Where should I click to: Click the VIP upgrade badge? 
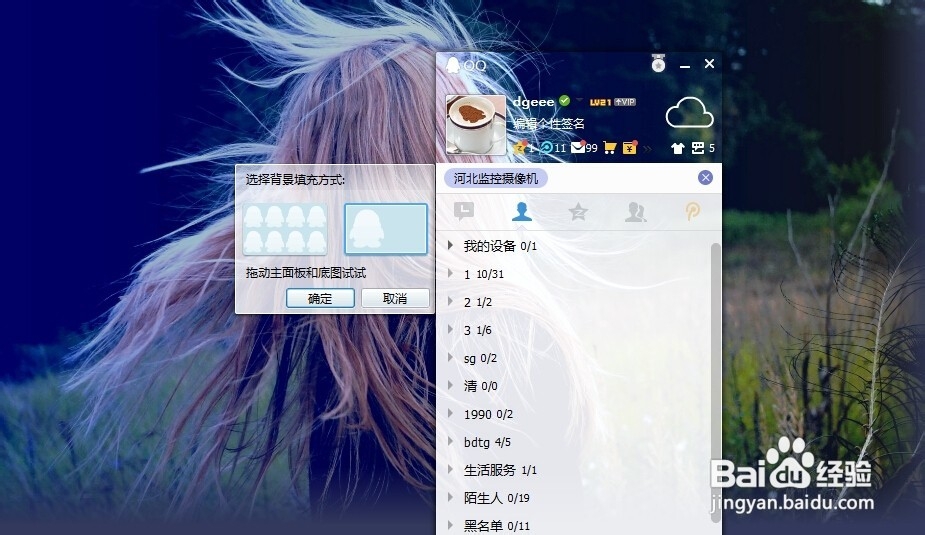pos(625,102)
